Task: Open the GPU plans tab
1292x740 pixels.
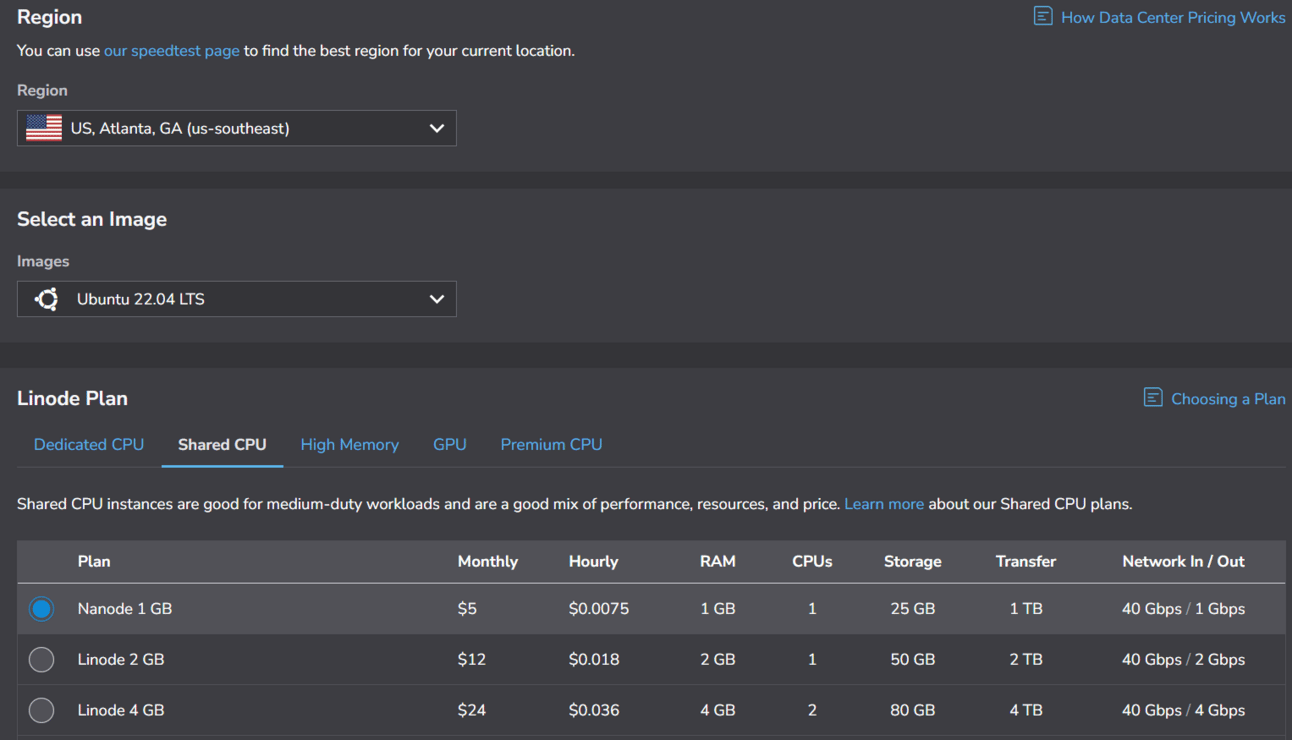Action: [x=449, y=444]
